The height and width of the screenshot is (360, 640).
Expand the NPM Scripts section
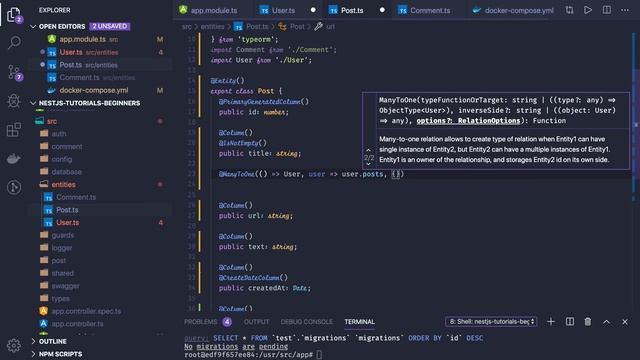click(x=100, y=354)
